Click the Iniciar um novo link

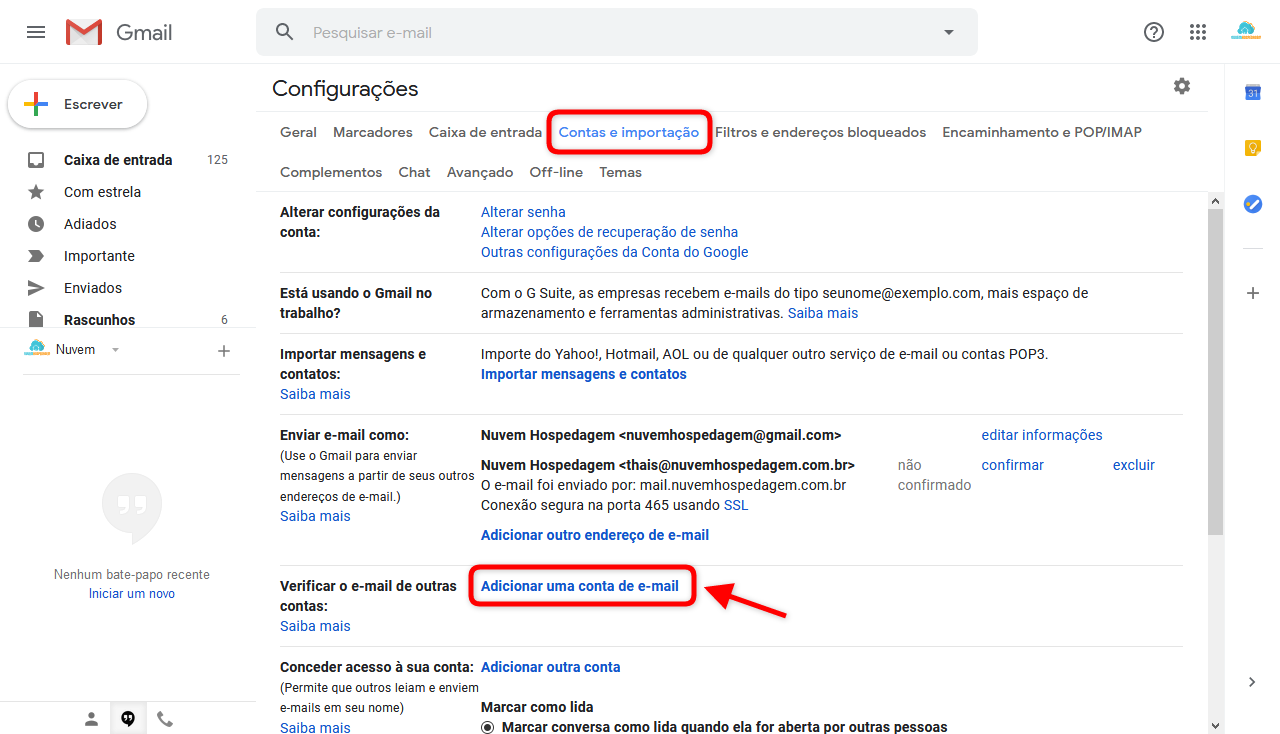(x=131, y=594)
